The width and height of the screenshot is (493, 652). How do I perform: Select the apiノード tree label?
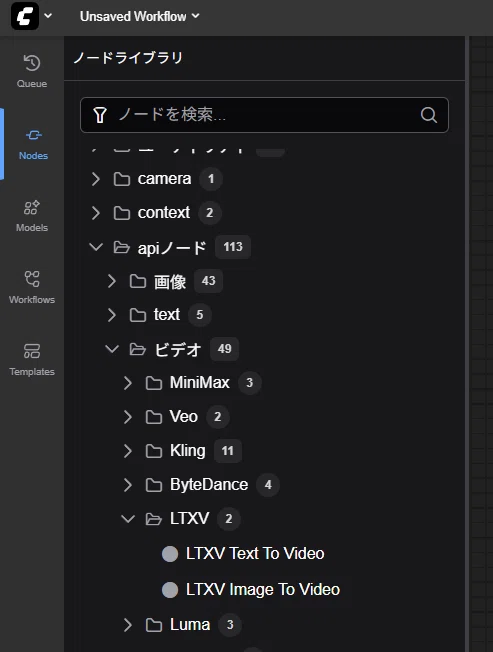[172, 247]
